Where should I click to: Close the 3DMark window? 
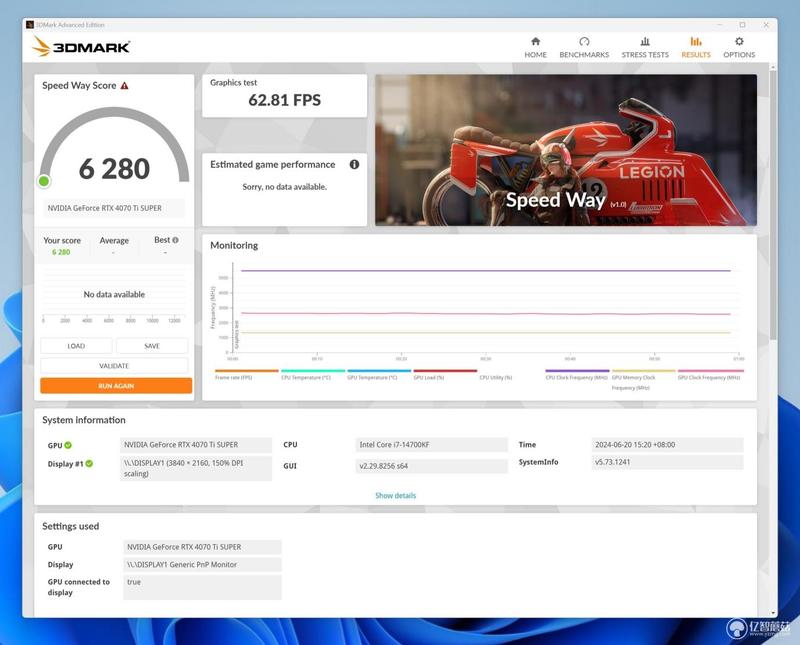tap(766, 24)
